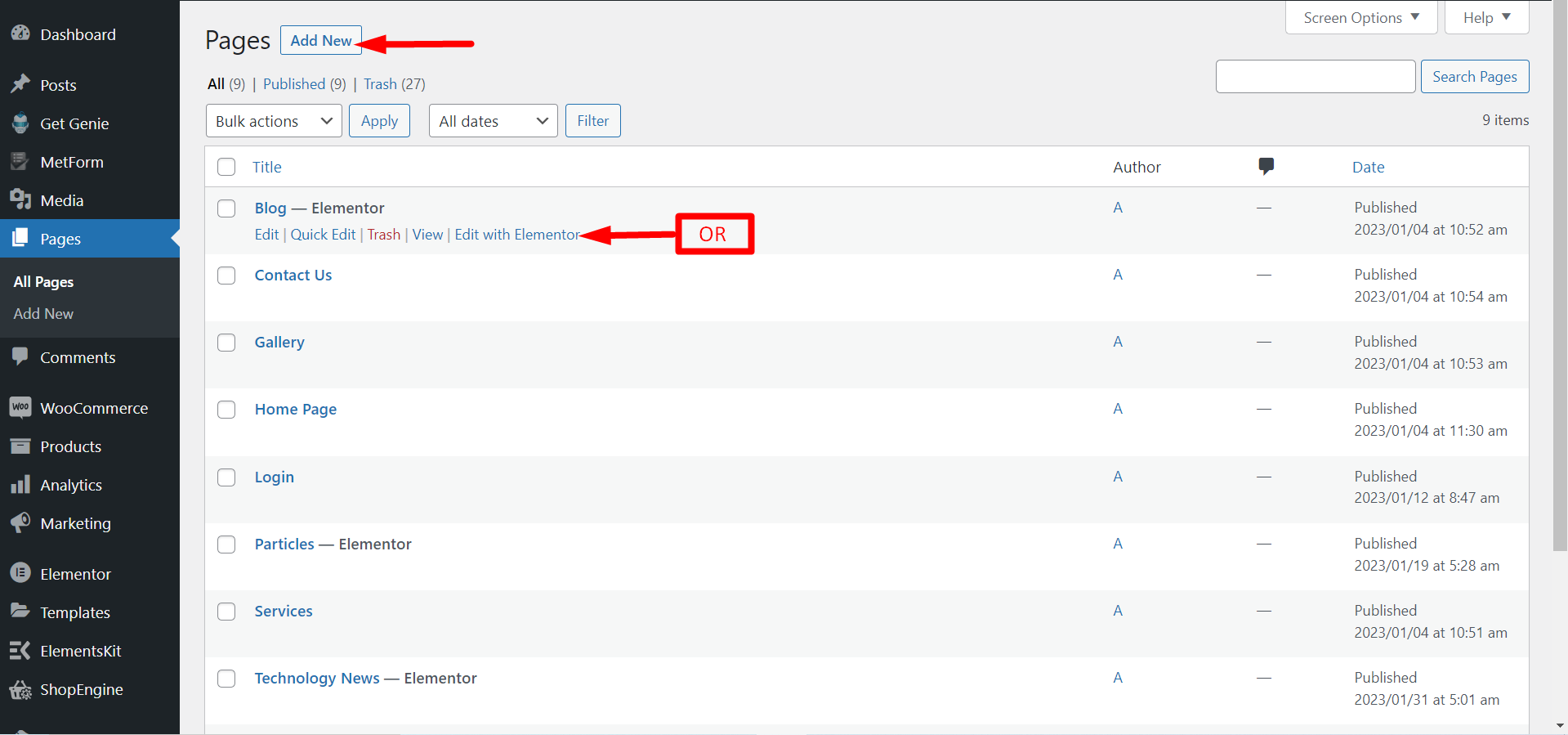Click the Analytics bar chart icon

tap(20, 484)
